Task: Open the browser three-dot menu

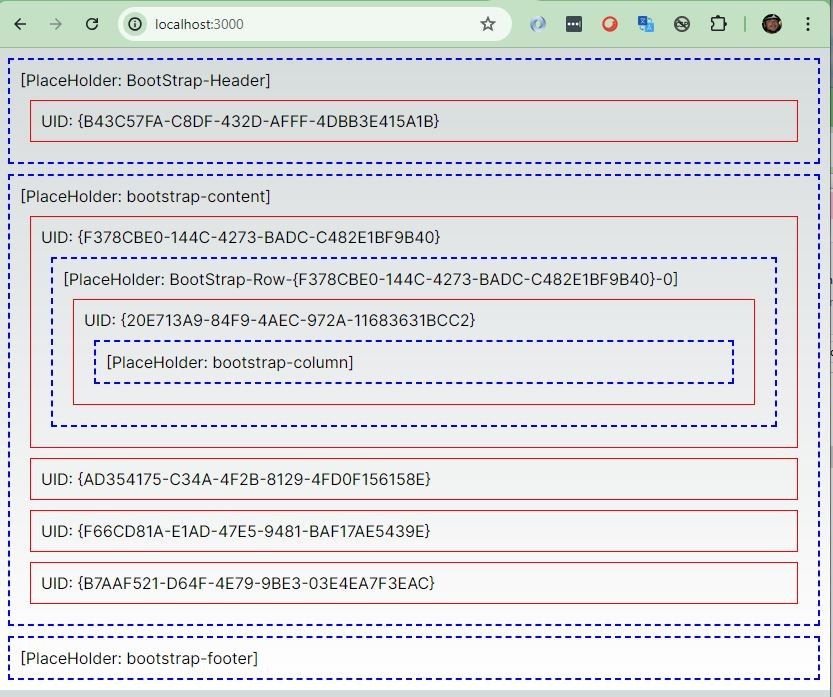Action: pyautogui.click(x=808, y=24)
